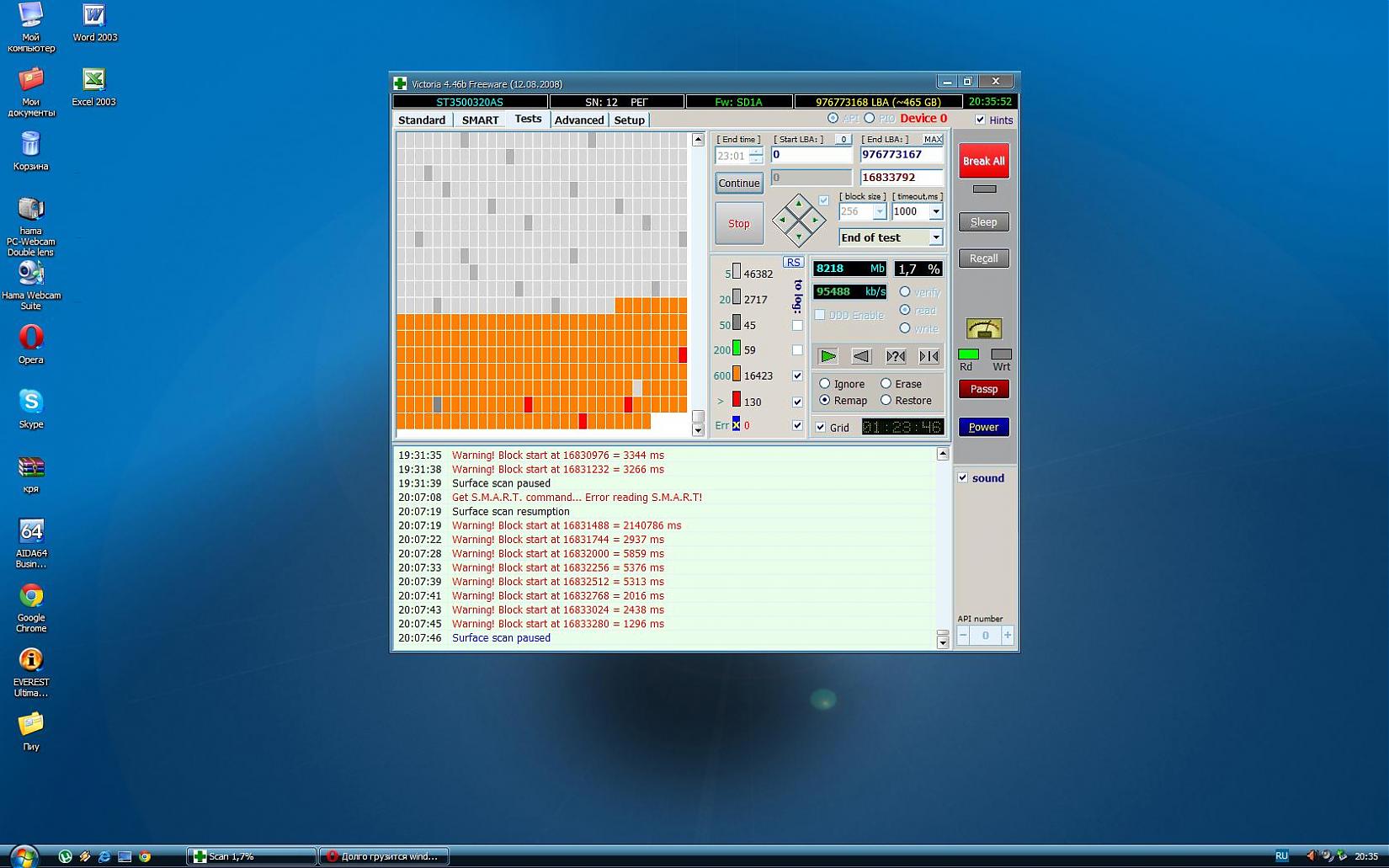Image resolution: width=1389 pixels, height=868 pixels.
Task: Click the Stop scan button
Action: coord(739,223)
